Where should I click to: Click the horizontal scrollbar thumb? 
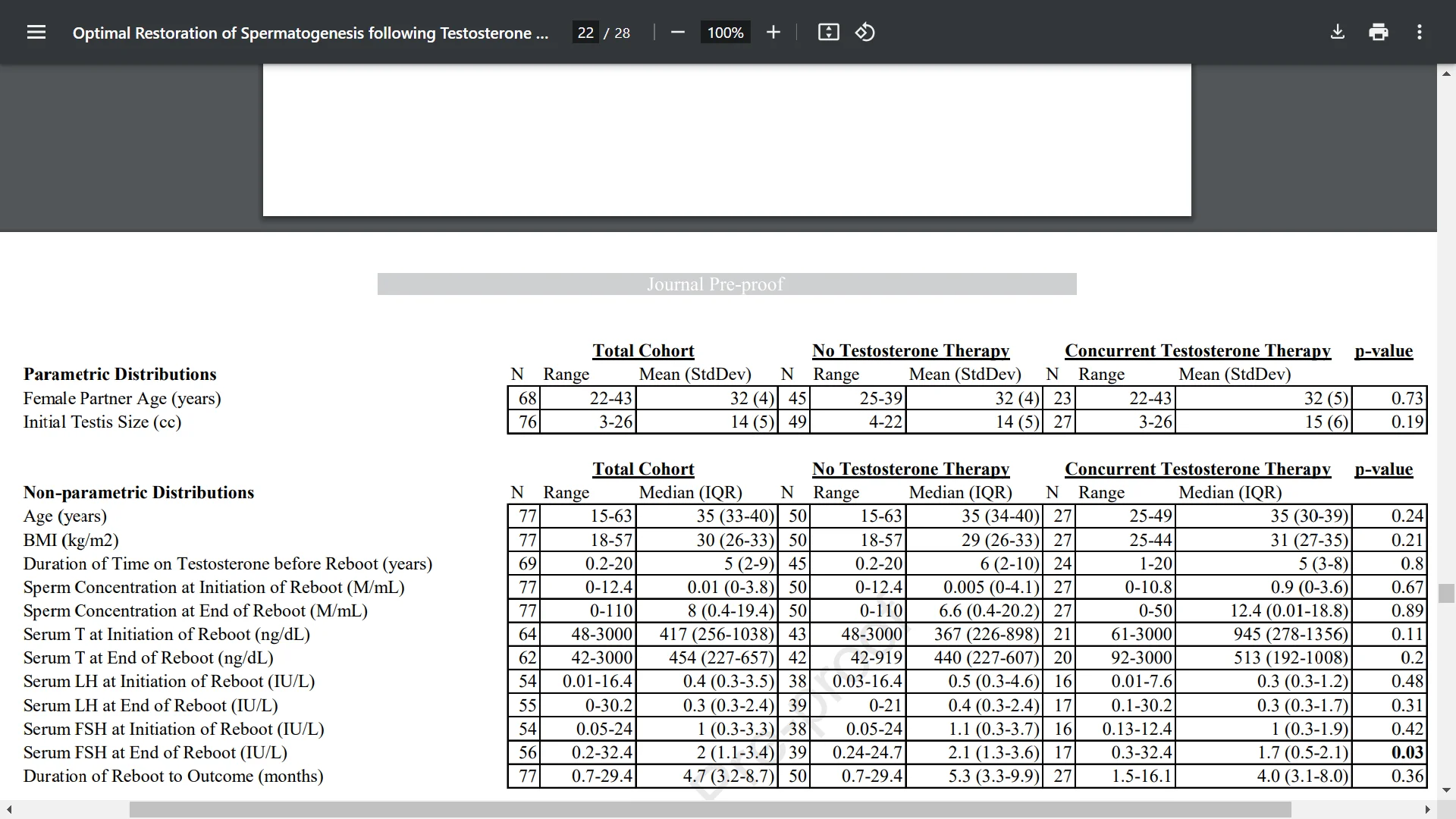pos(711,809)
